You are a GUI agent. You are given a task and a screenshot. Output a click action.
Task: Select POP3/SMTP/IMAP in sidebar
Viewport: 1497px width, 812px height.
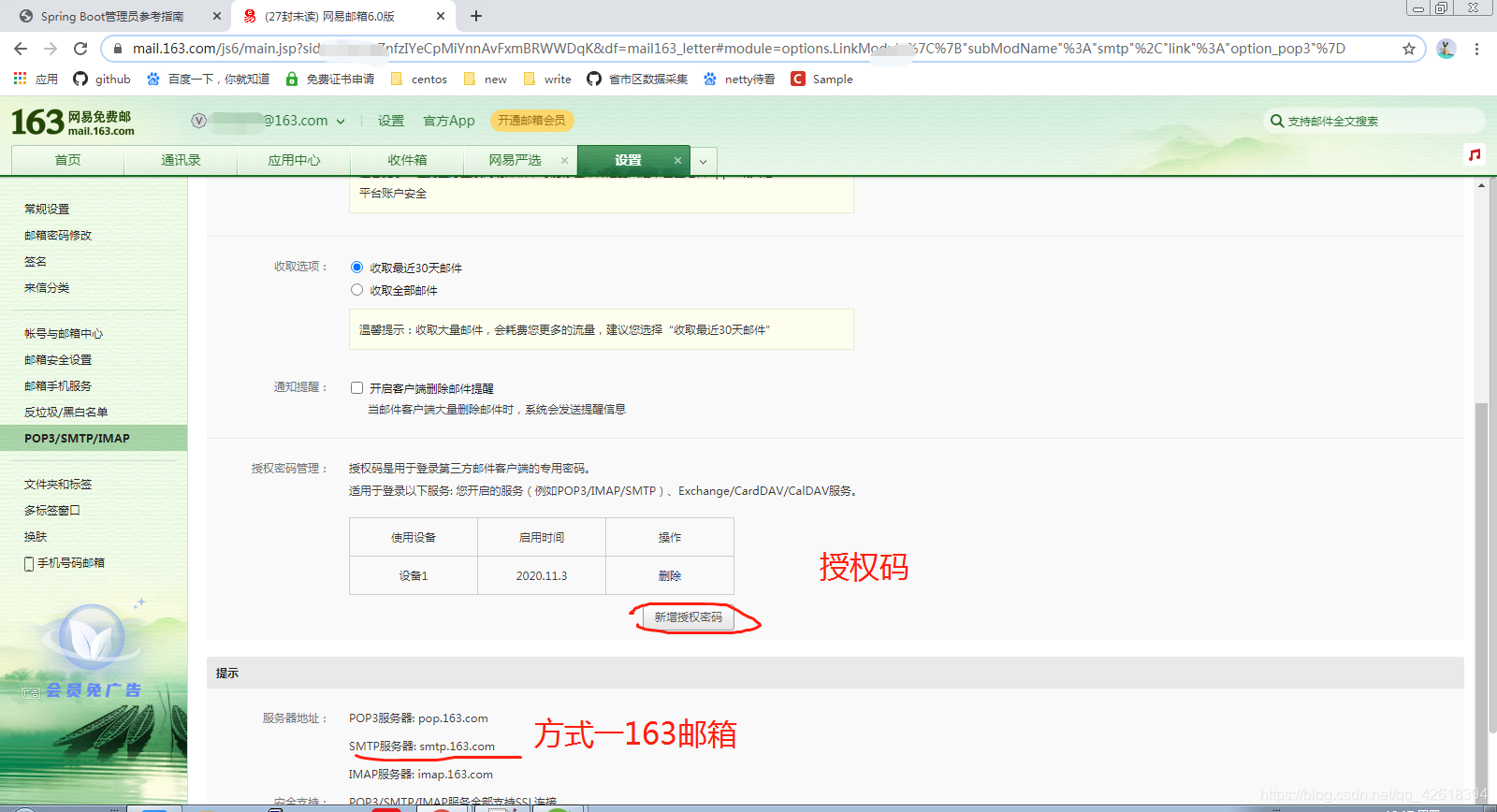94,438
